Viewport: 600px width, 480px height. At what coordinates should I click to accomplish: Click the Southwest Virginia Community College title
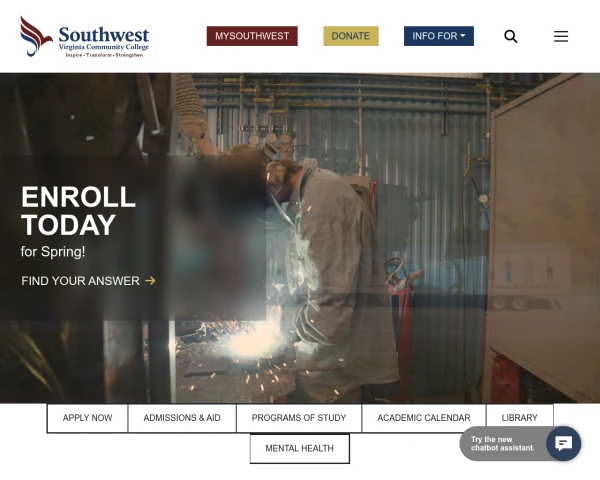click(104, 41)
